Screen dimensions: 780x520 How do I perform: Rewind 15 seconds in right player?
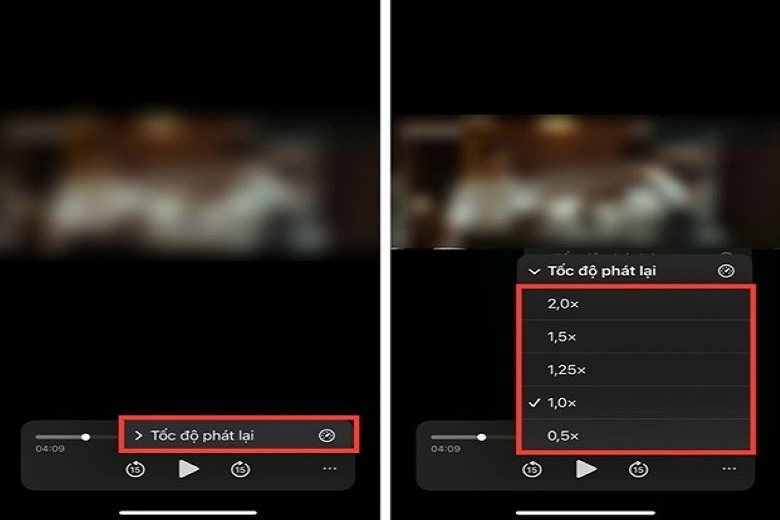[532, 469]
